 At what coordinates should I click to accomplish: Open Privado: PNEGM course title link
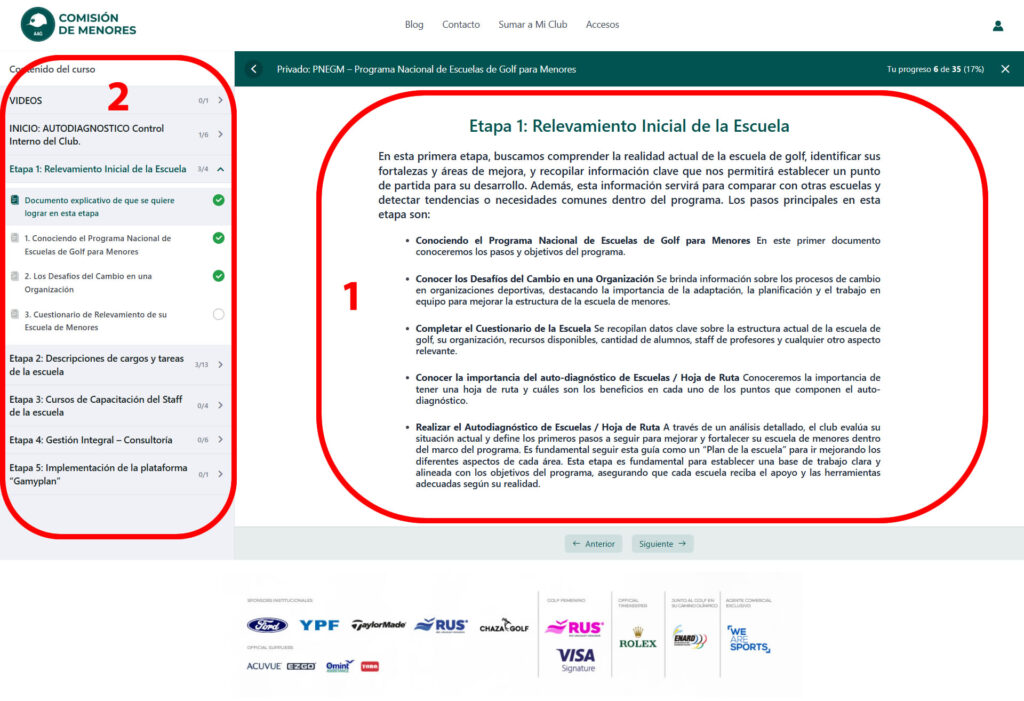tap(426, 69)
